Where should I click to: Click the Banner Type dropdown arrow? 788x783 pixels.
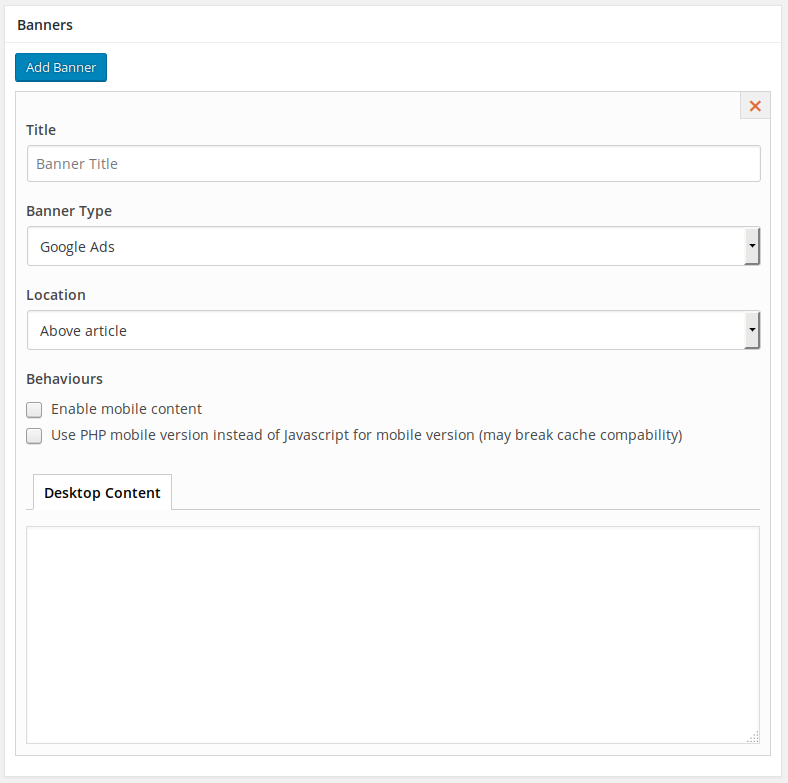(x=752, y=246)
